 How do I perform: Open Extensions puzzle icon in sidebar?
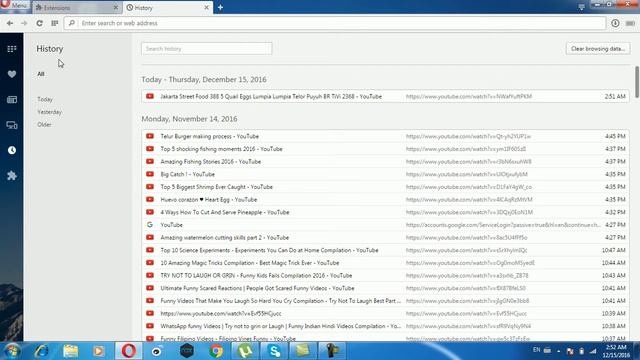coord(12,176)
